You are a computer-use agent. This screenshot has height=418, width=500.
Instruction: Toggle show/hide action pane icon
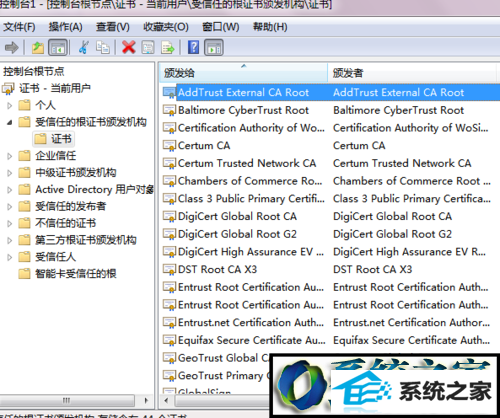click(214, 48)
